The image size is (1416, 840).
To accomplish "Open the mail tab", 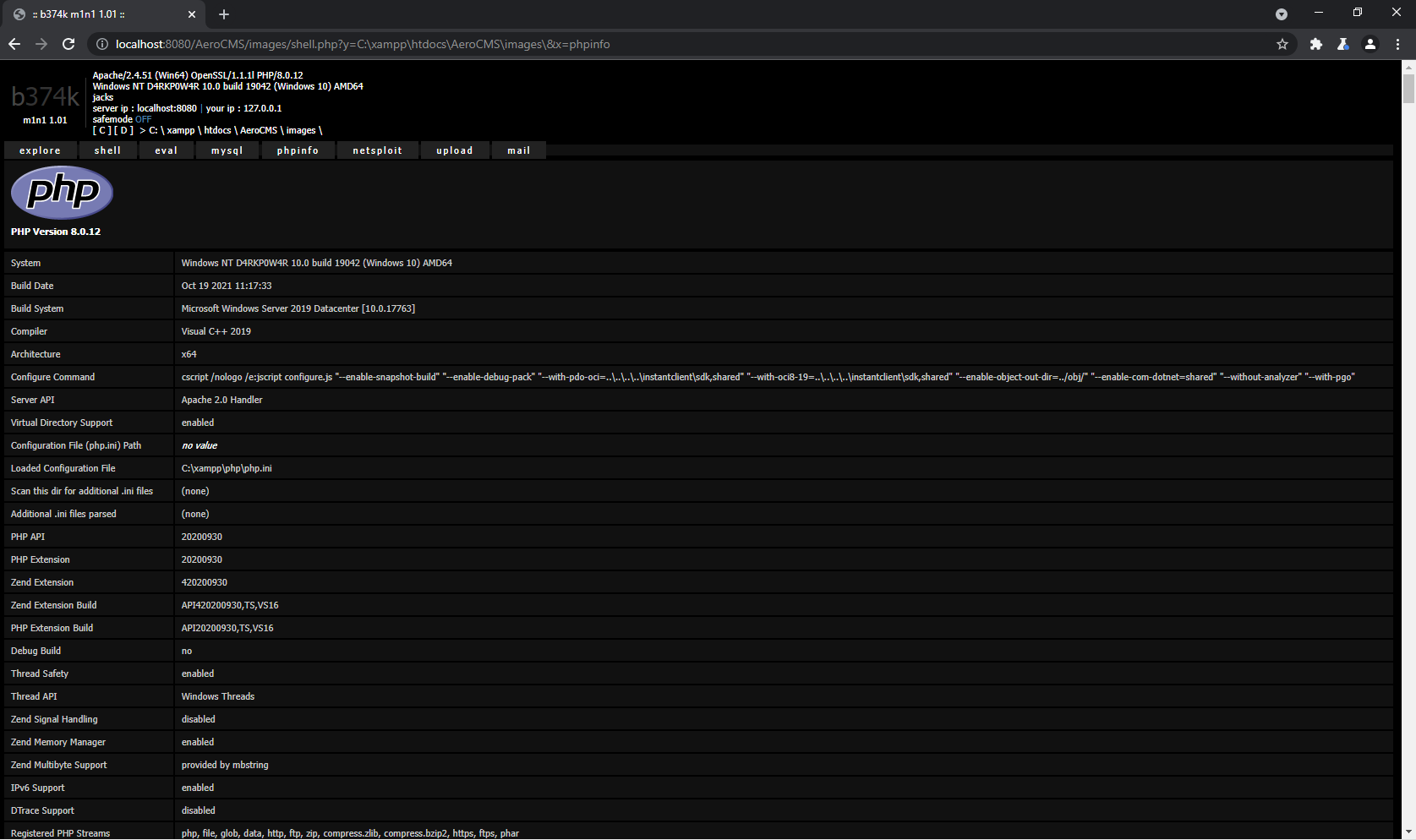I will point(519,150).
